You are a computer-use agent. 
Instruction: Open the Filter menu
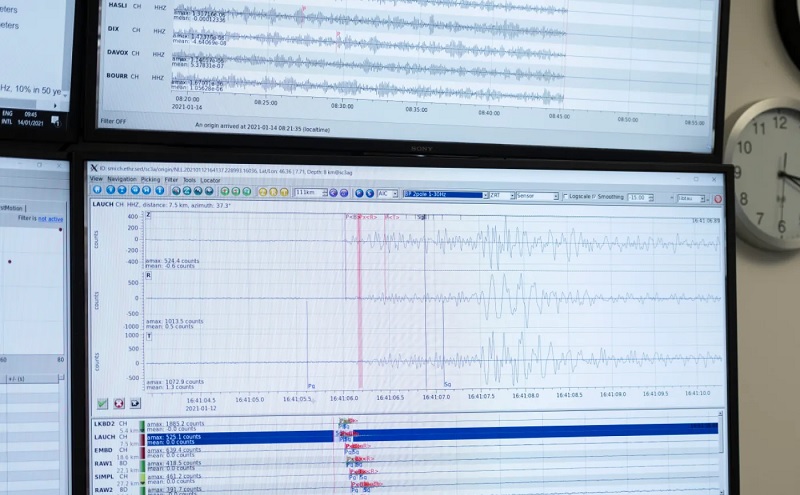point(171,180)
